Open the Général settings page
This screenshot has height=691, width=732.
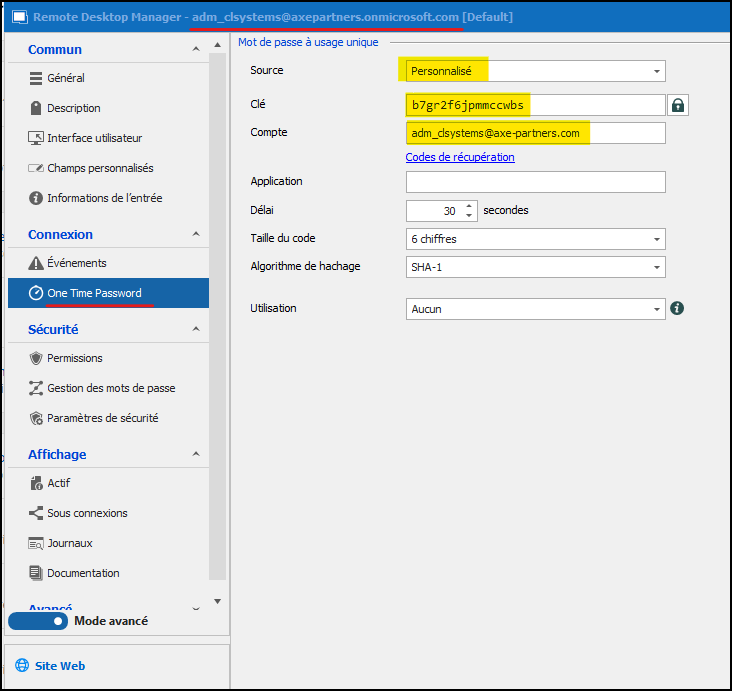coord(65,78)
